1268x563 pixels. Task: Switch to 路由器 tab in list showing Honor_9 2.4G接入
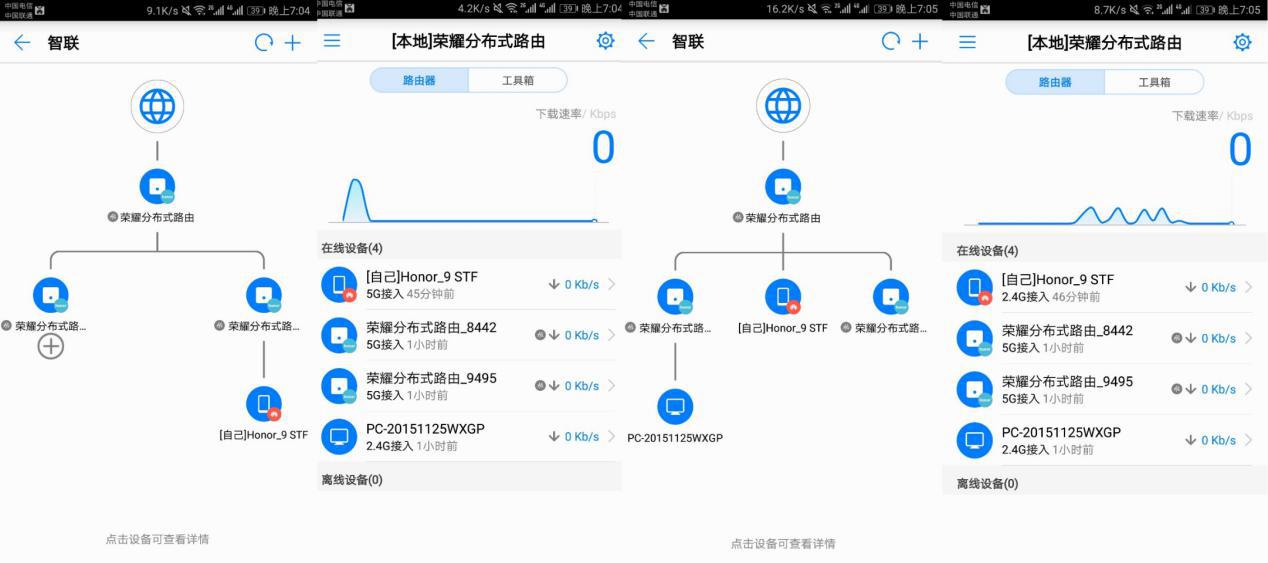click(x=1055, y=82)
